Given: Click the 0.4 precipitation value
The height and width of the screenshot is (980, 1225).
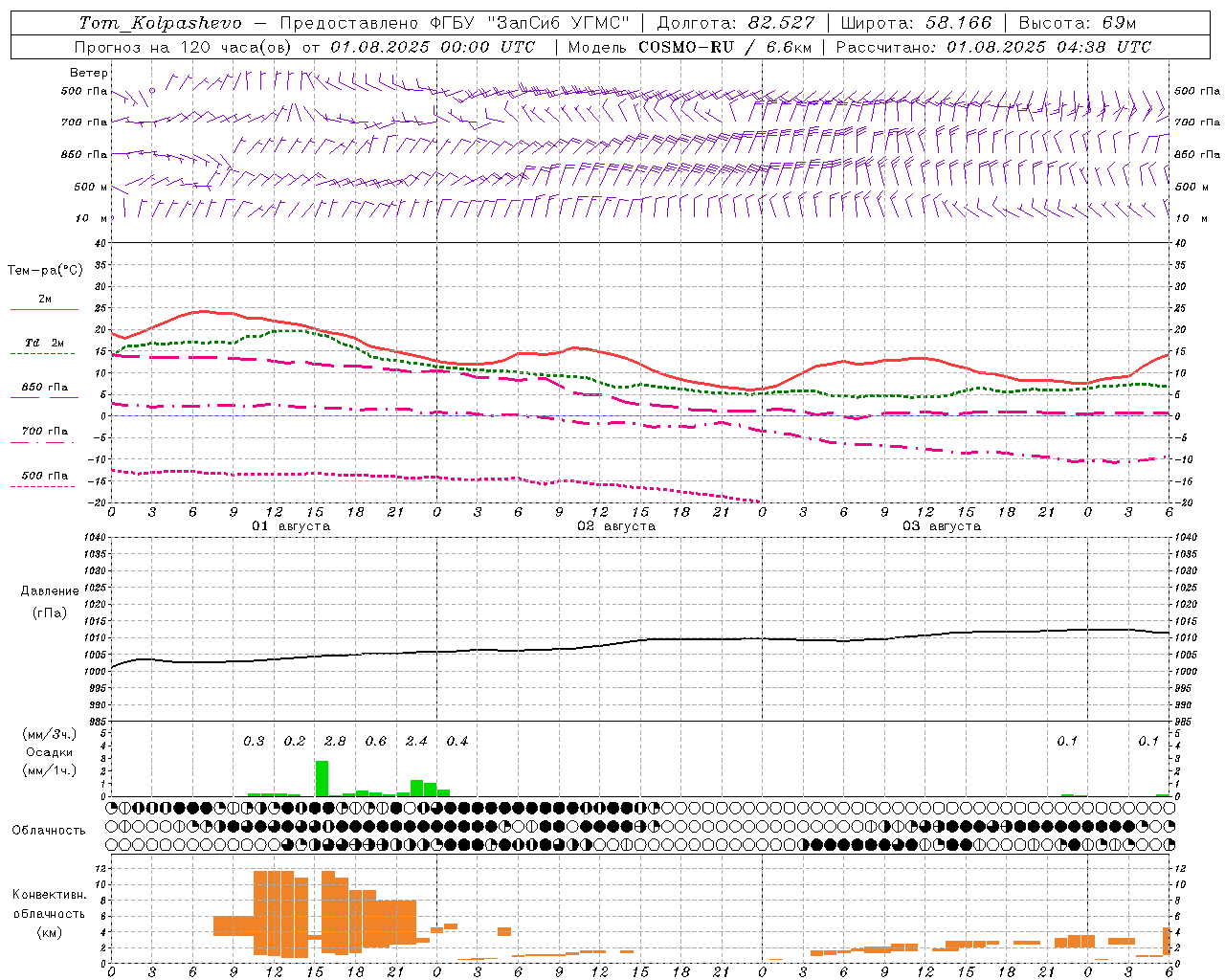Looking at the screenshot, I should pyautogui.click(x=457, y=742).
